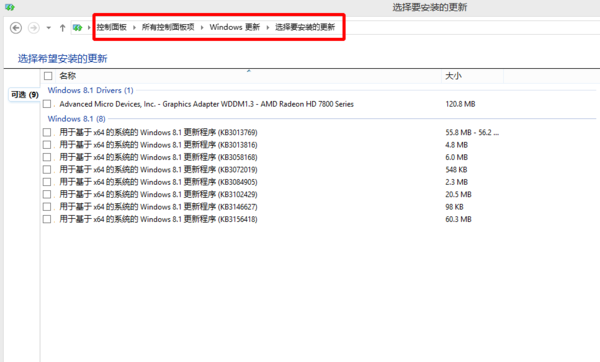Screen dimensions: 600x362
Task: Click the 20.5 MB size value
Action: 458,194
